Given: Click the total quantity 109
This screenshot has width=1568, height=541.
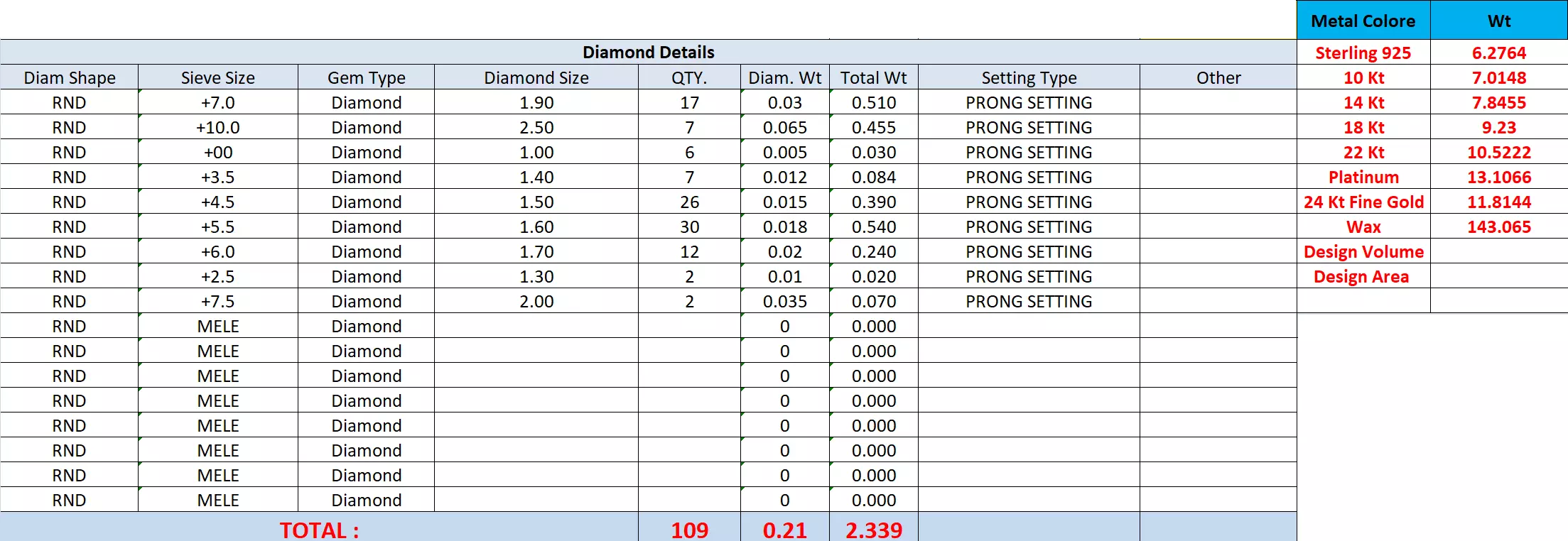Looking at the screenshot, I should 689,528.
